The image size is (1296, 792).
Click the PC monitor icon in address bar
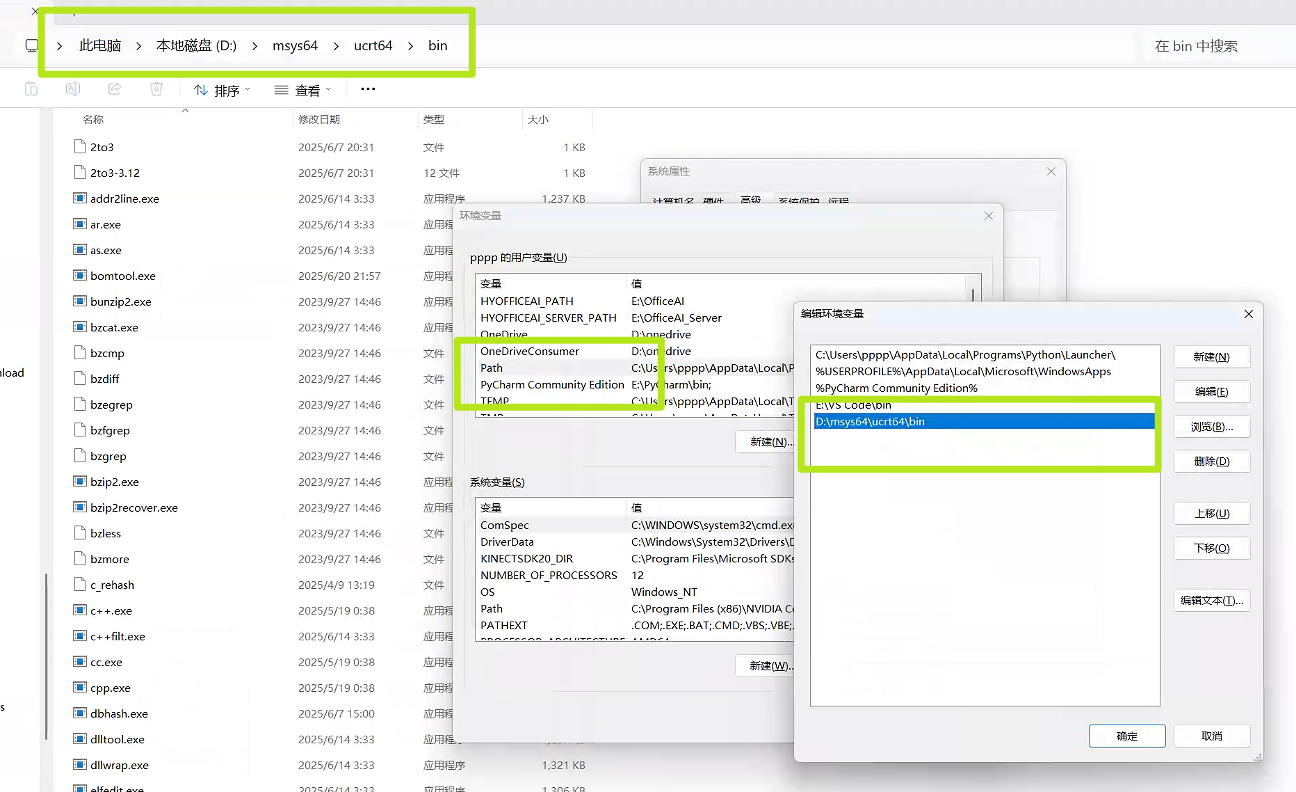(32, 46)
